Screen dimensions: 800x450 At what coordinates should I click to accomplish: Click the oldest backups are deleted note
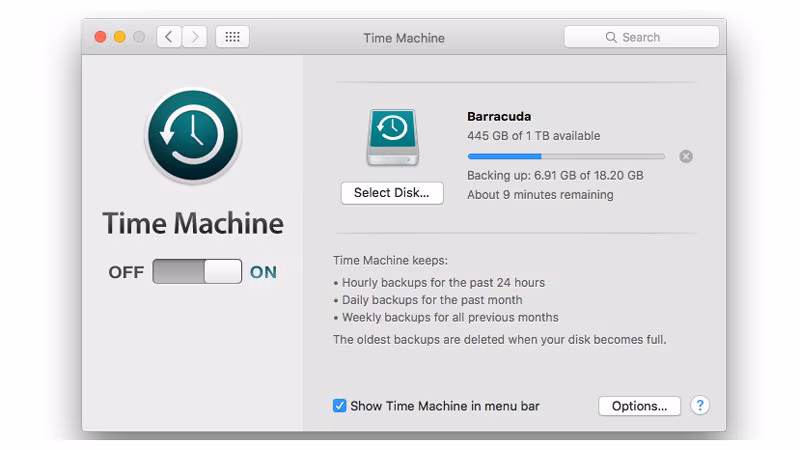(499, 340)
